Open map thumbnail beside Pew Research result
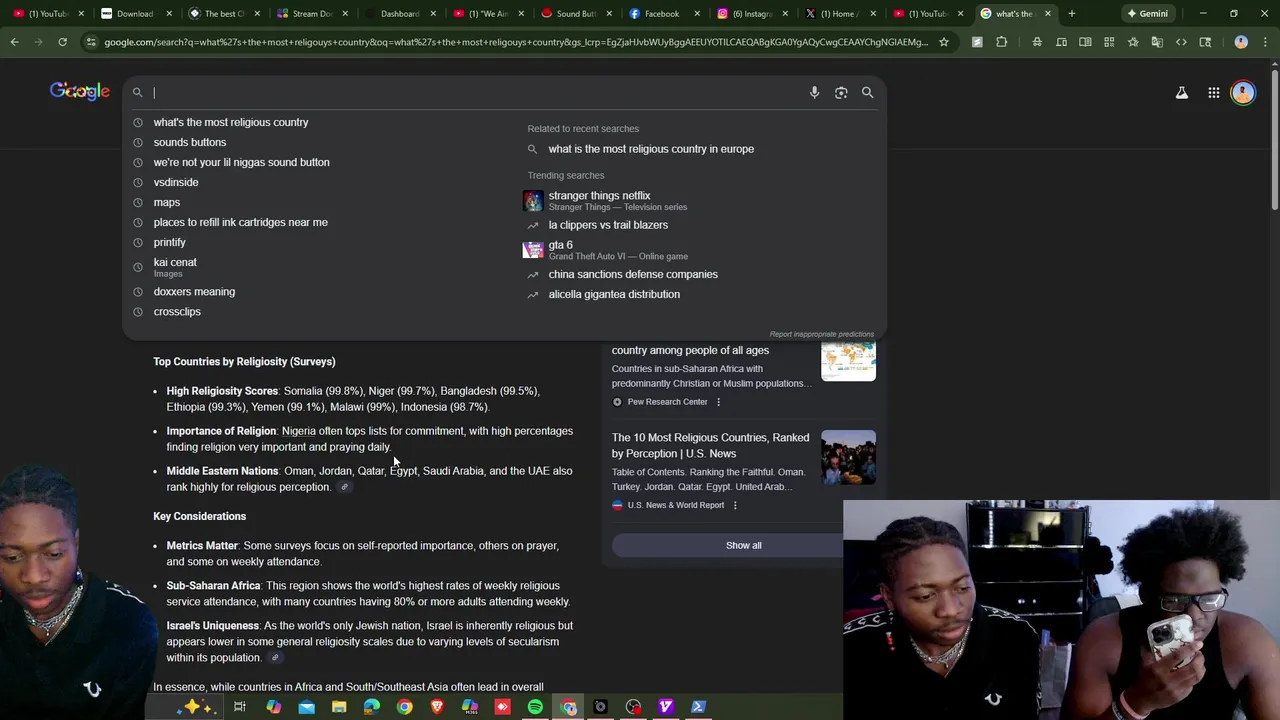The height and width of the screenshot is (720, 1280). click(848, 361)
